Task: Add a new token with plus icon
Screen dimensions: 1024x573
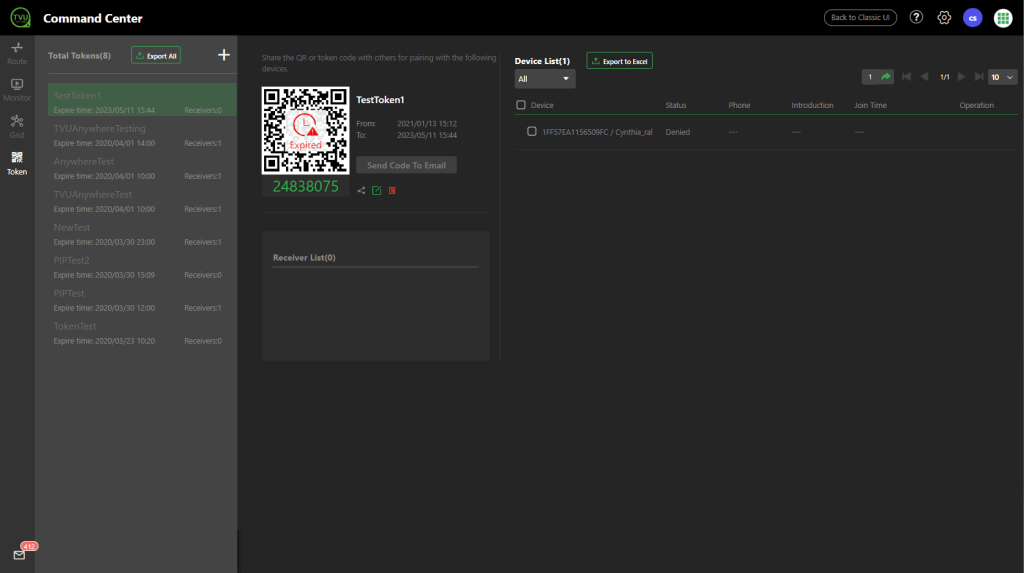Action: click(x=223, y=55)
